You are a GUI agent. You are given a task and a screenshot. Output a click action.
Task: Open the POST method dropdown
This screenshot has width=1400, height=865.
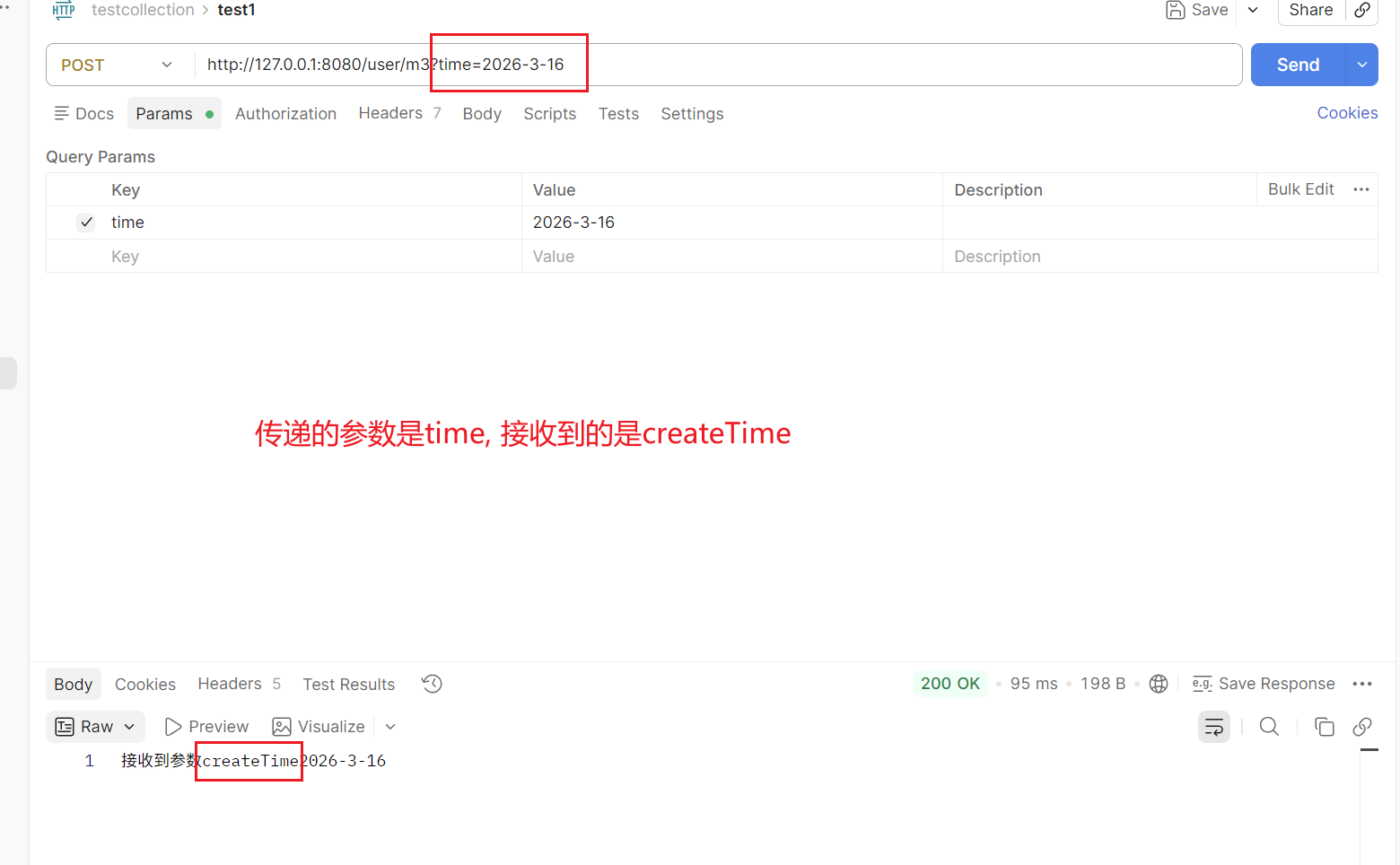pos(117,65)
